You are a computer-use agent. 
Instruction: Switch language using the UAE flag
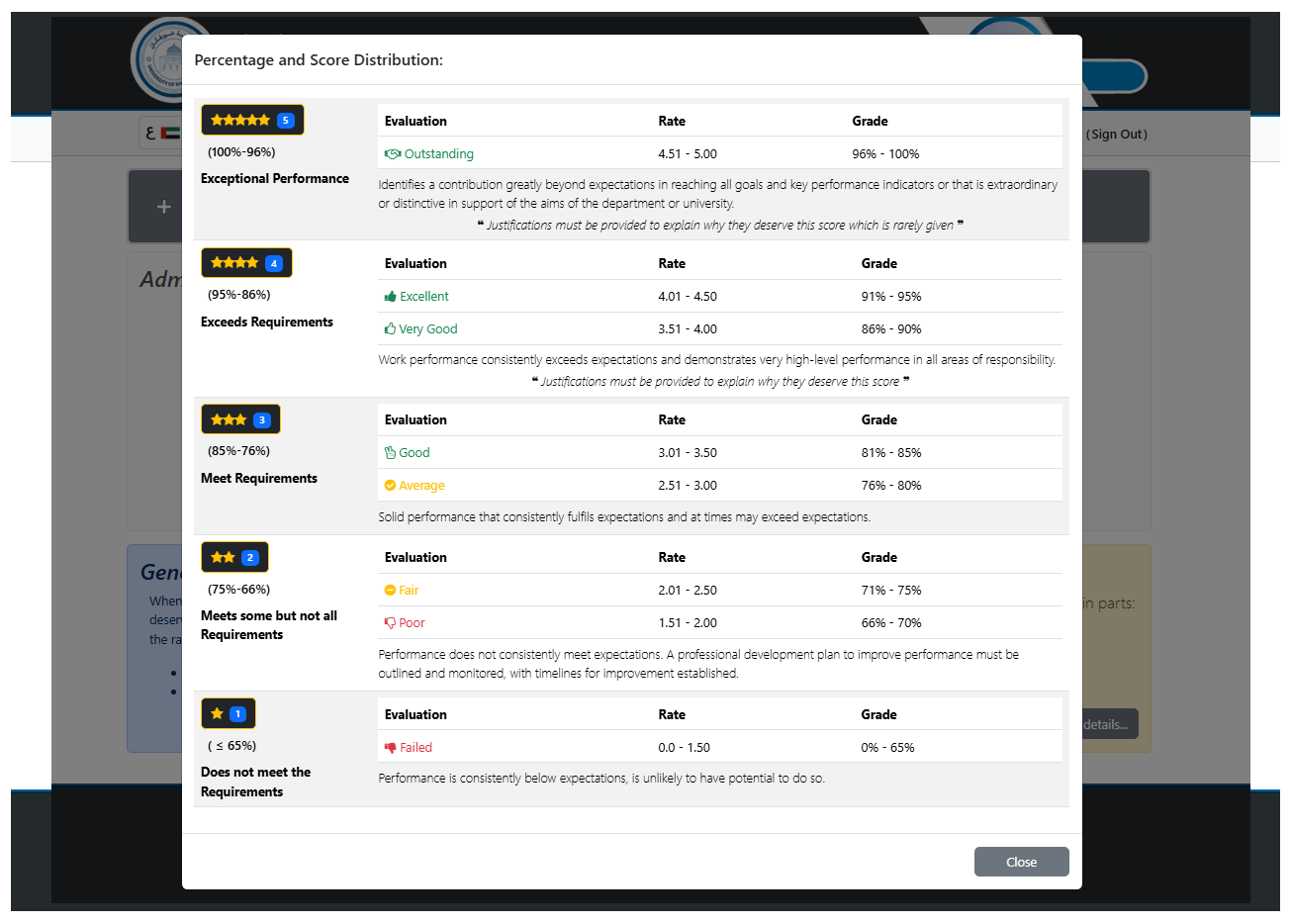pos(170,133)
